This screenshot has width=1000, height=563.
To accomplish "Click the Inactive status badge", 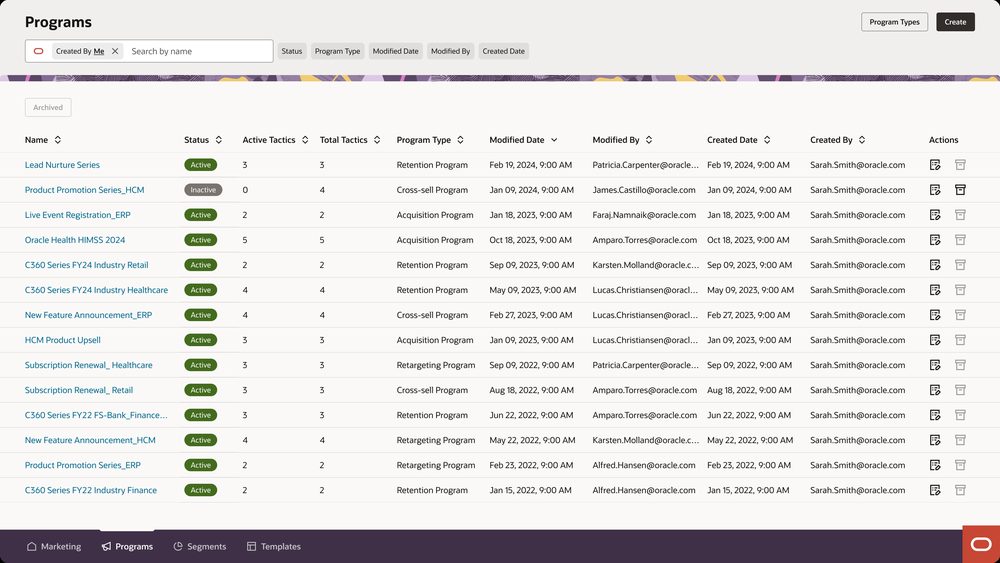I will [x=203, y=189].
